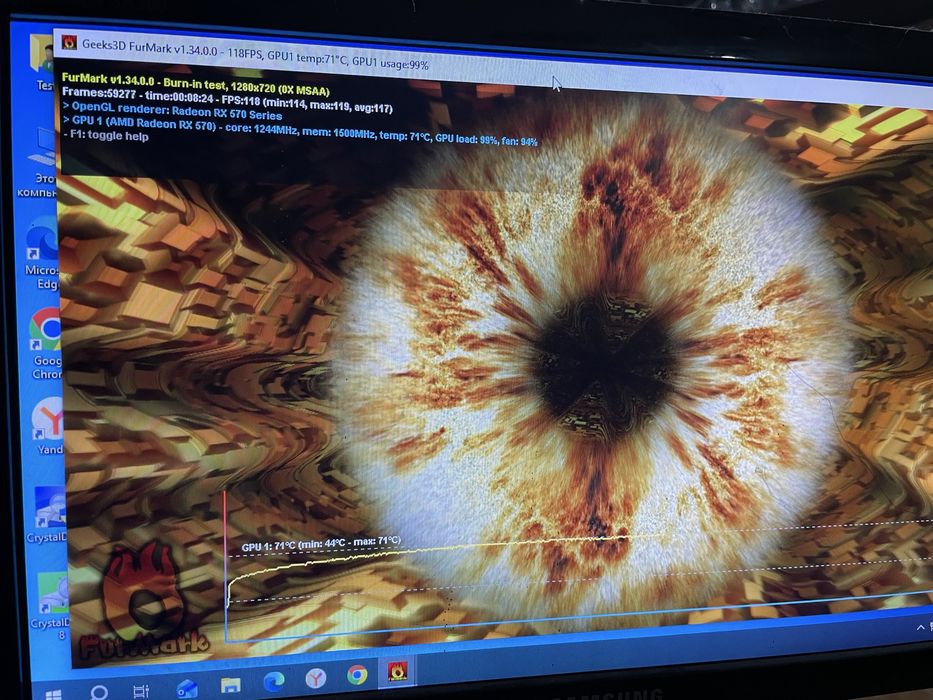Click the FurMark button on the taskbar
The image size is (933, 700).
click(397, 671)
